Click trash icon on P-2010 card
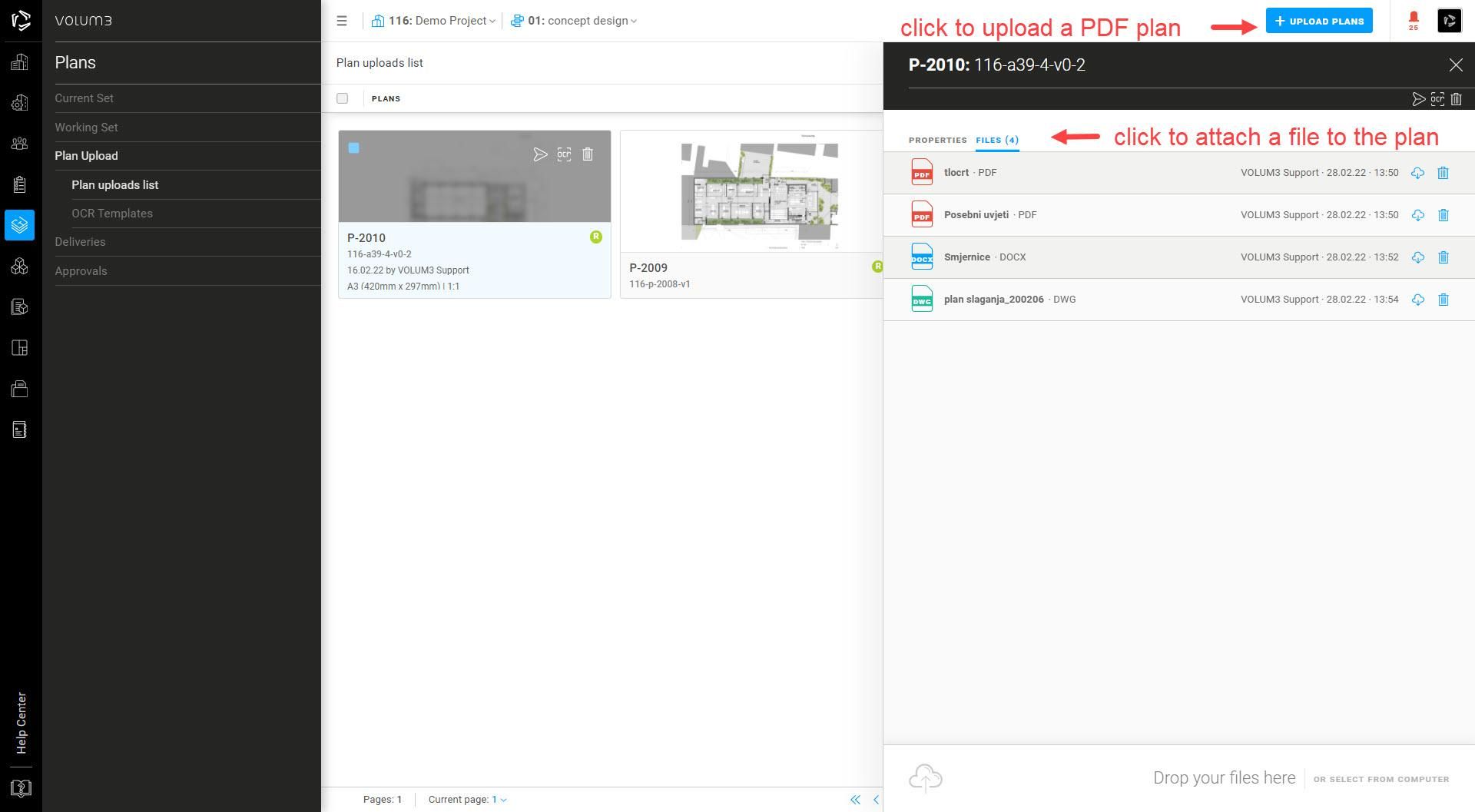The image size is (1475, 812). pos(588,154)
